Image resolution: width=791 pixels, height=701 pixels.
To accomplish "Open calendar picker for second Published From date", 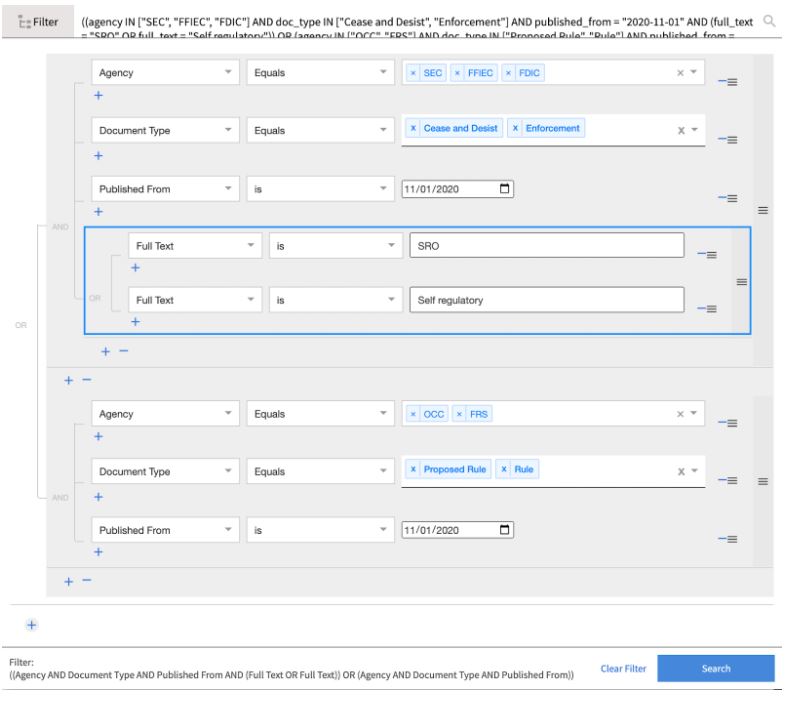I will [504, 530].
